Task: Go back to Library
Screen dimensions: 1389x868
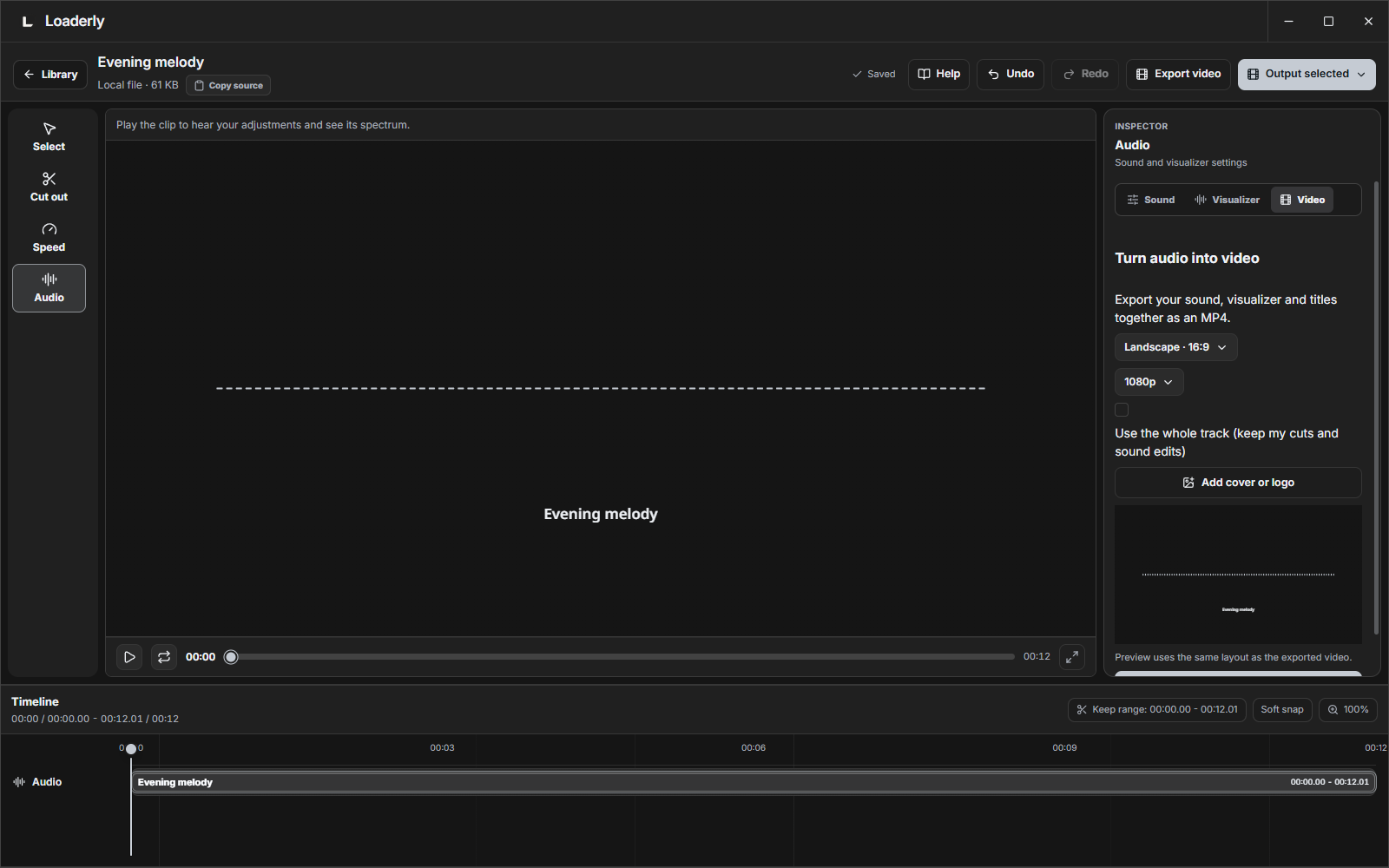Action: coord(50,75)
